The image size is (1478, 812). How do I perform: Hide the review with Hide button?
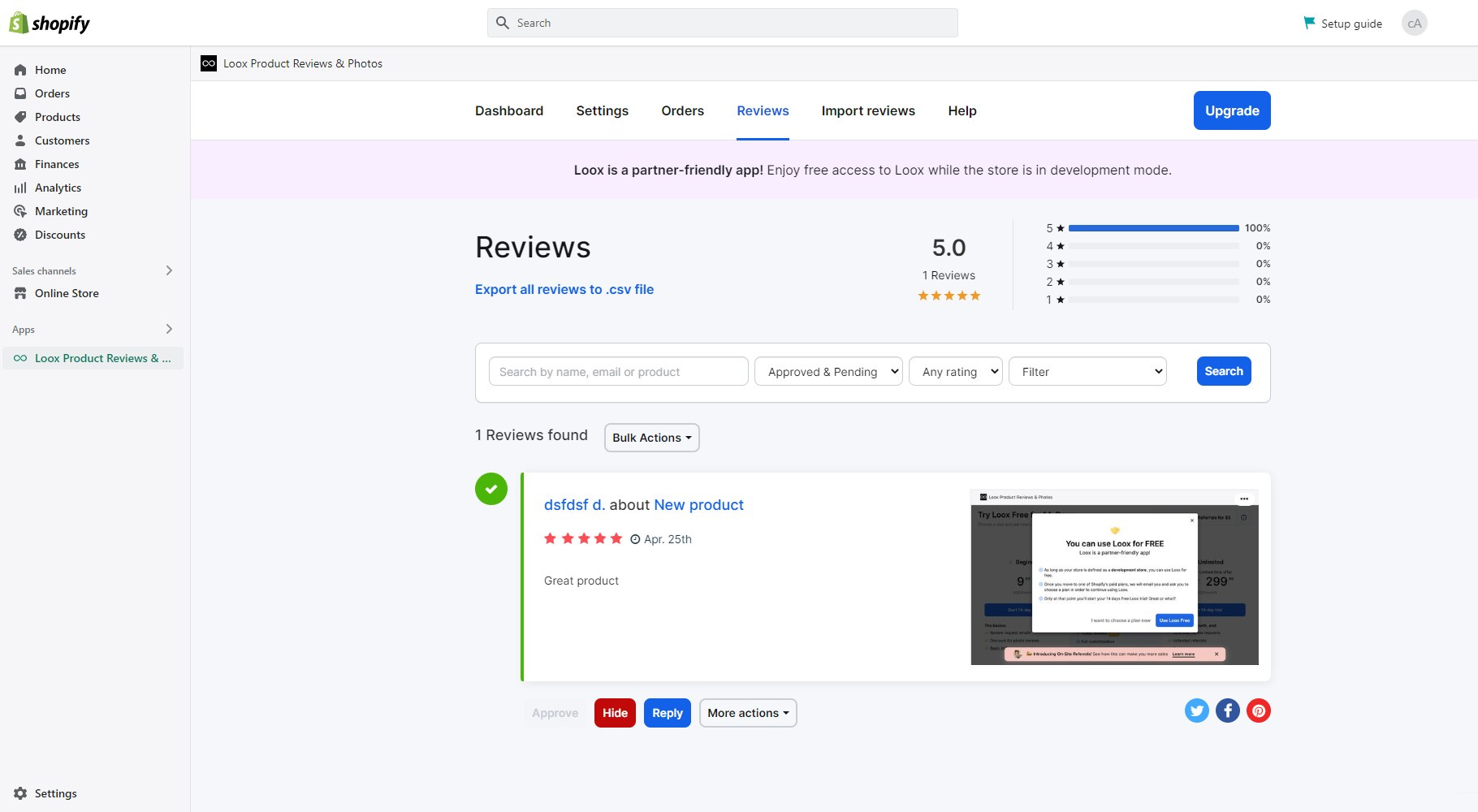pyautogui.click(x=615, y=713)
